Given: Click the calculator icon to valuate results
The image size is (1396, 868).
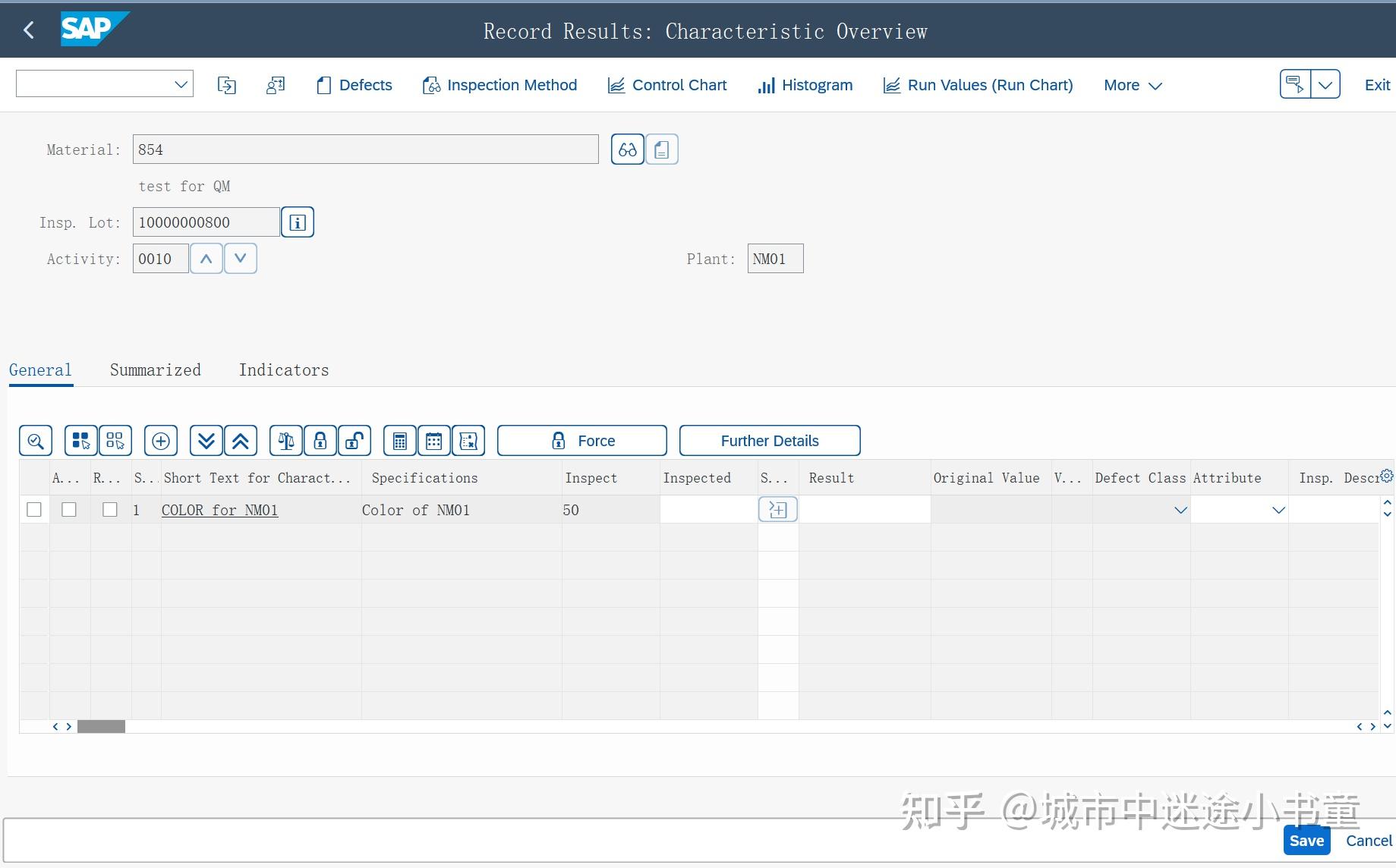Looking at the screenshot, I should [x=399, y=440].
